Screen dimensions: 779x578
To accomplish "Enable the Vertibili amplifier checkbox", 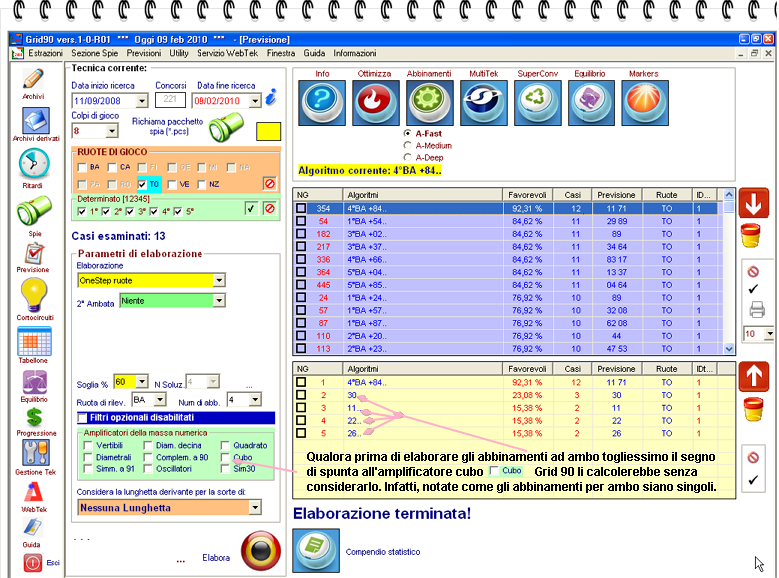I will tap(88, 445).
